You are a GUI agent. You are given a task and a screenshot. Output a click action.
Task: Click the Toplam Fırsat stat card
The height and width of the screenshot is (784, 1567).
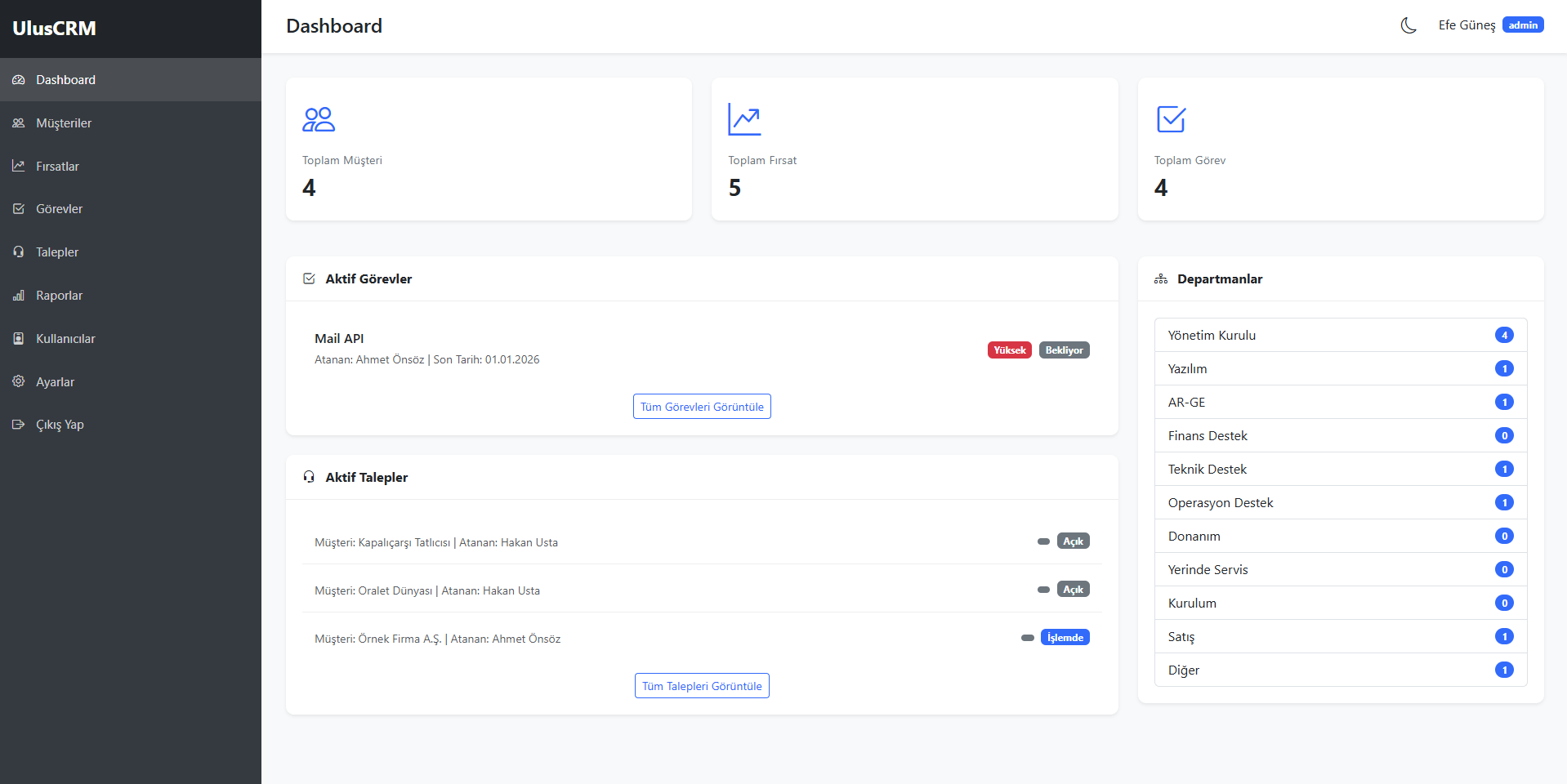tap(914, 149)
